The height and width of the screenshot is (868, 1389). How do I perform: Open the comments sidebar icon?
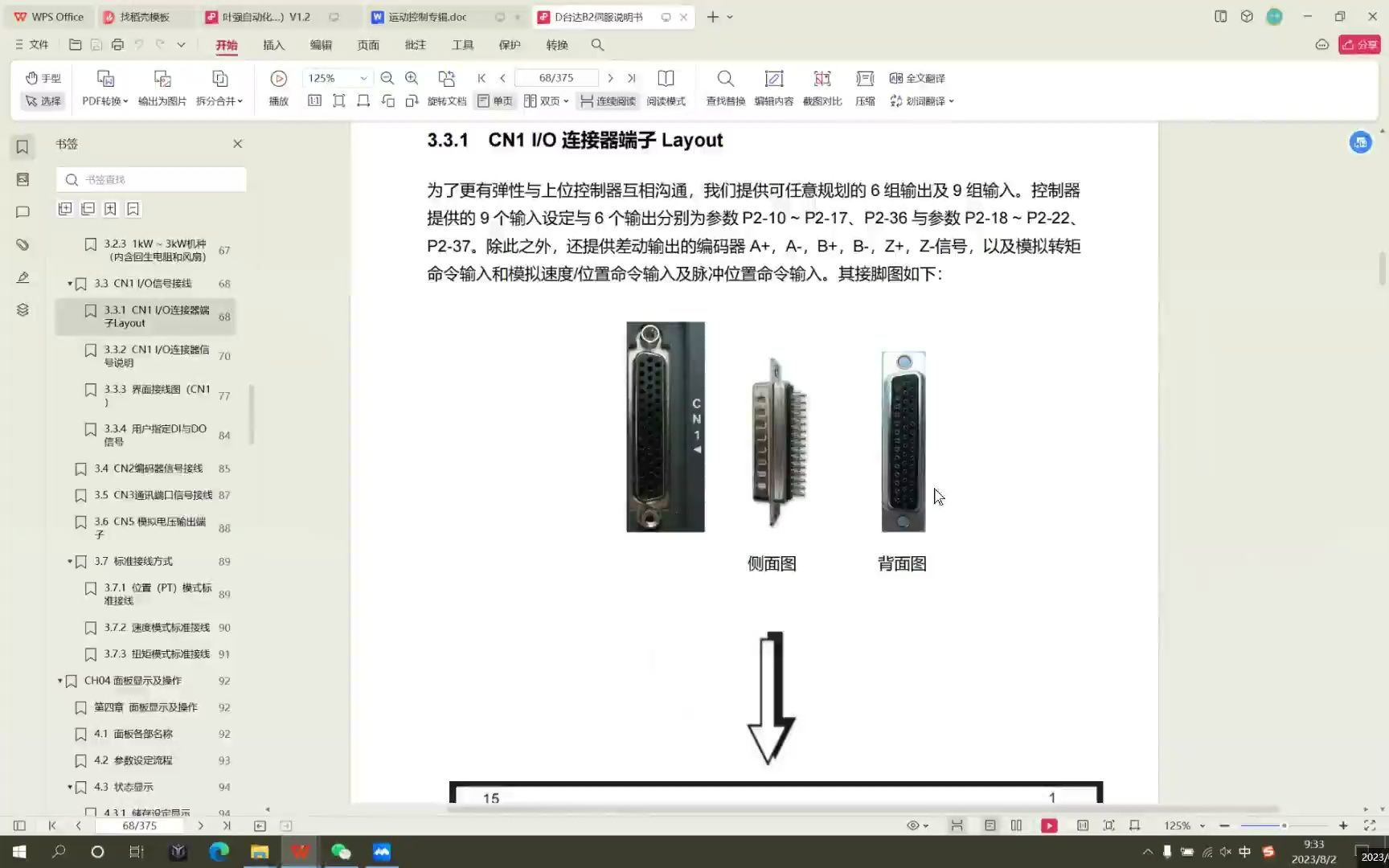pyautogui.click(x=23, y=212)
